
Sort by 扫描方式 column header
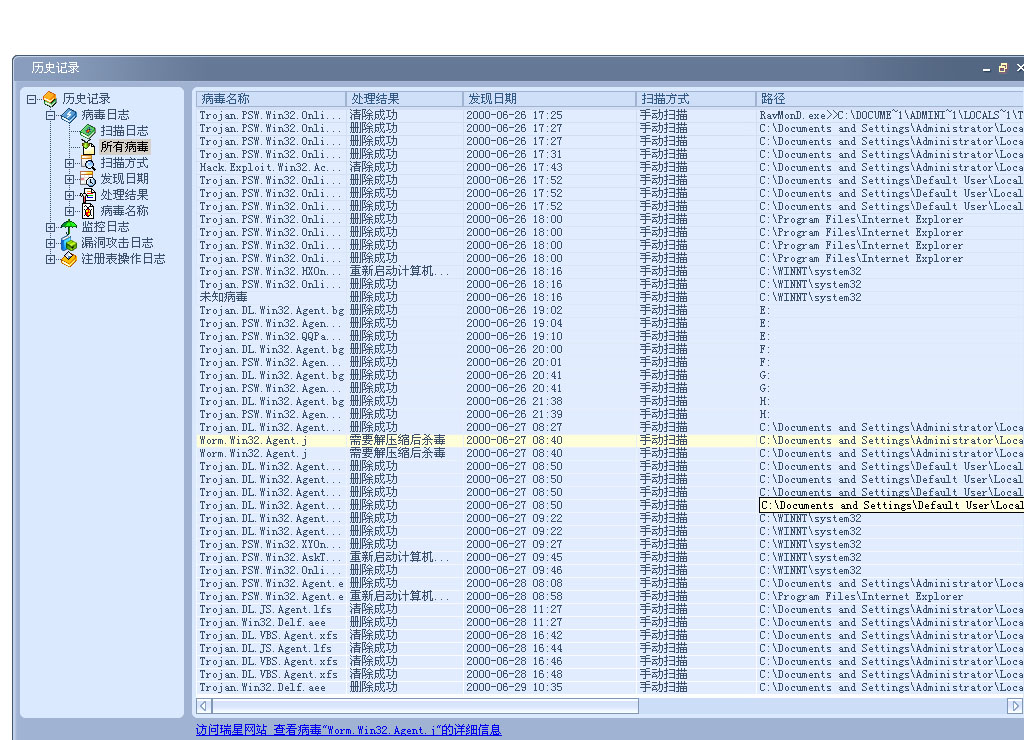(696, 99)
